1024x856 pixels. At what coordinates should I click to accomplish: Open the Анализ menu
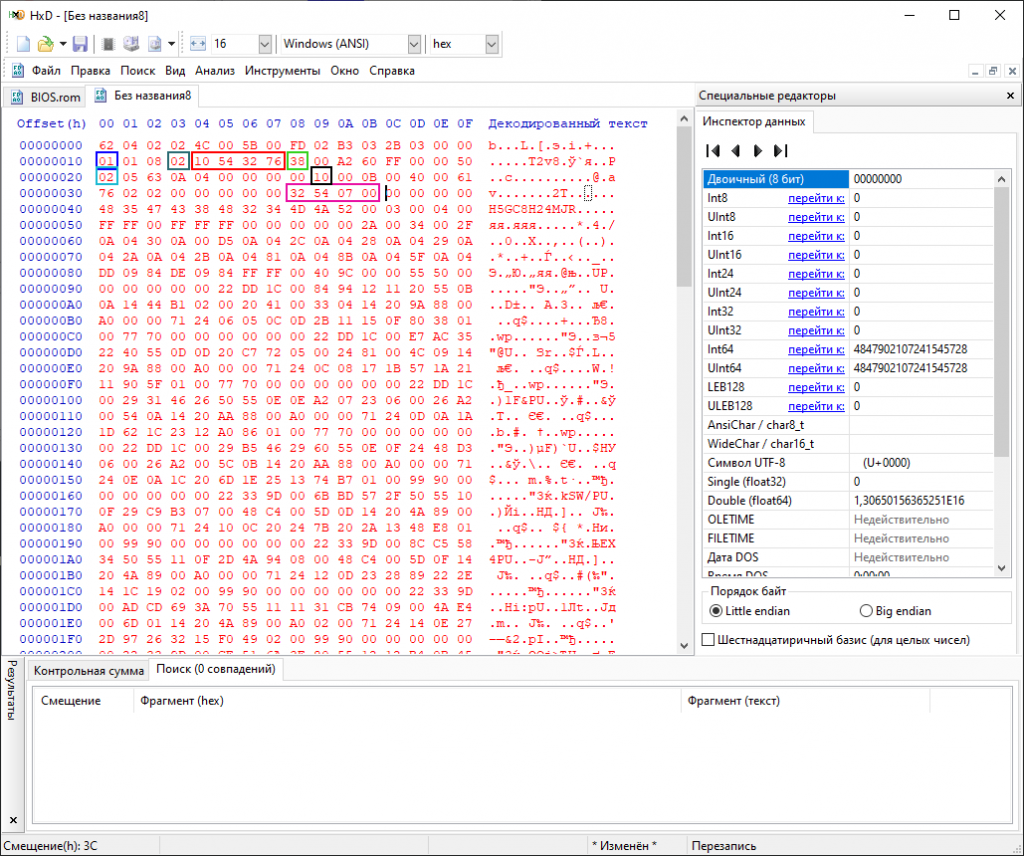tap(215, 71)
